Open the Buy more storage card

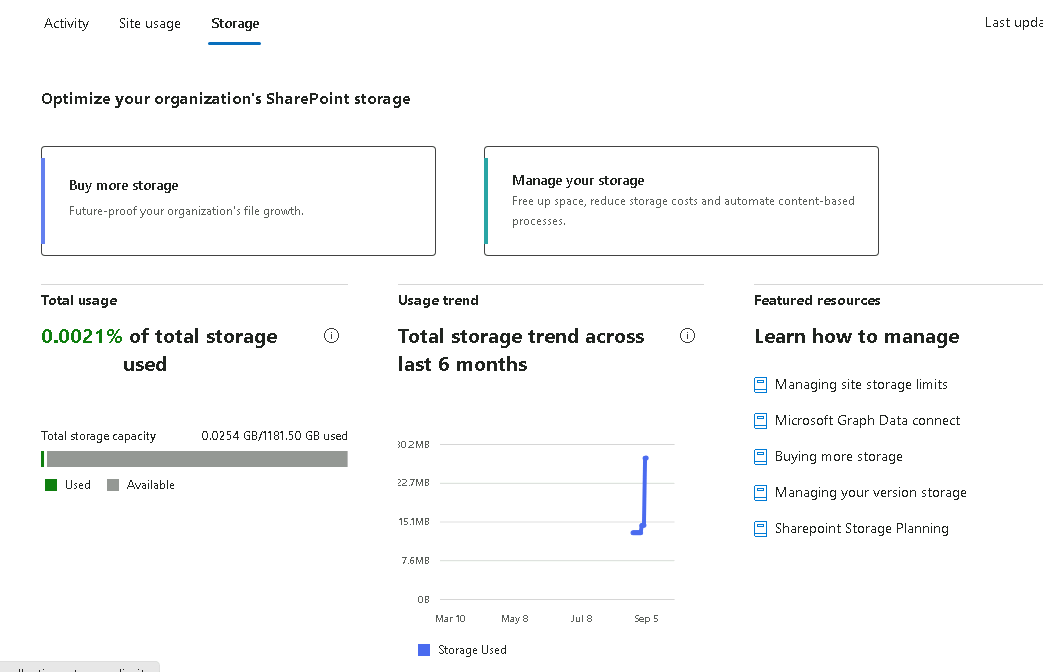(x=238, y=201)
